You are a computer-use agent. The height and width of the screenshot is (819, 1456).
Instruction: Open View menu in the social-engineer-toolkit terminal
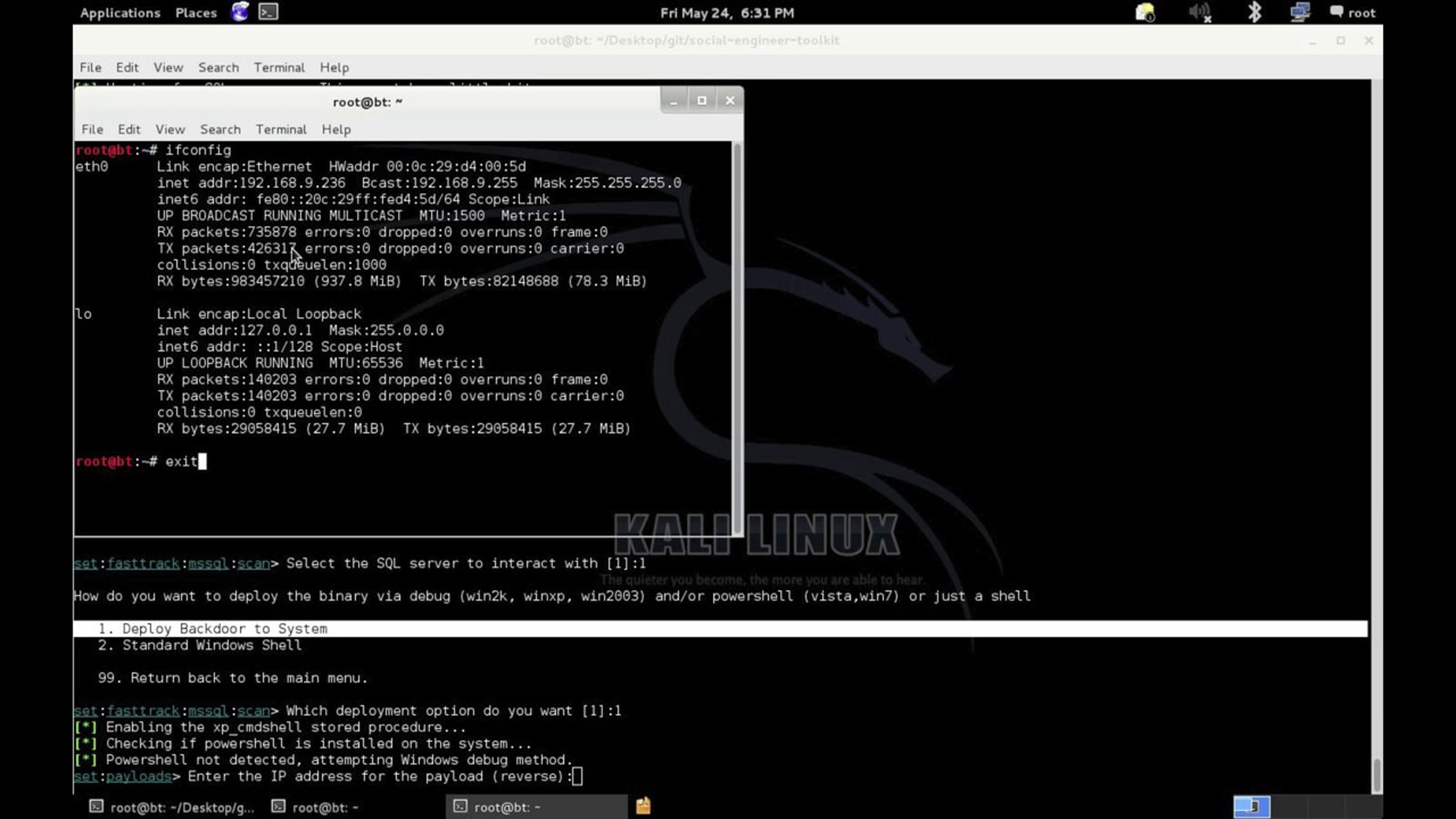(168, 67)
